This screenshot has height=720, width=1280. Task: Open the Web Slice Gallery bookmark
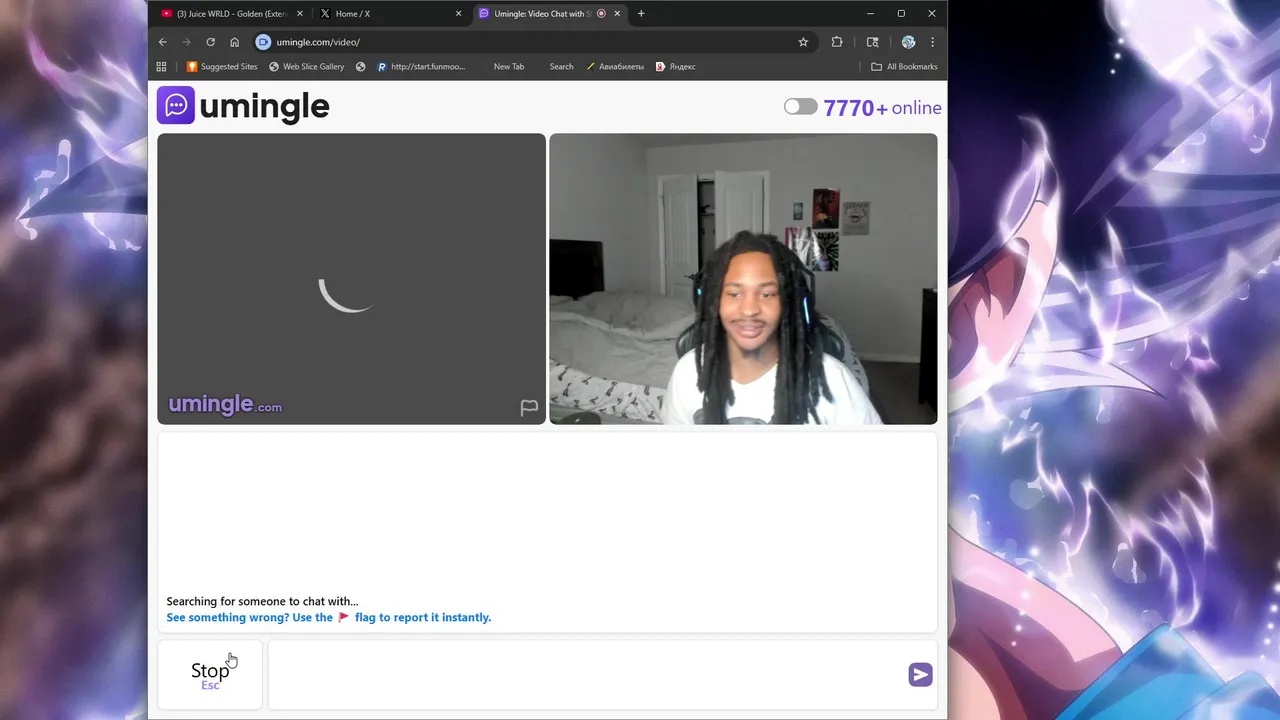click(x=307, y=67)
